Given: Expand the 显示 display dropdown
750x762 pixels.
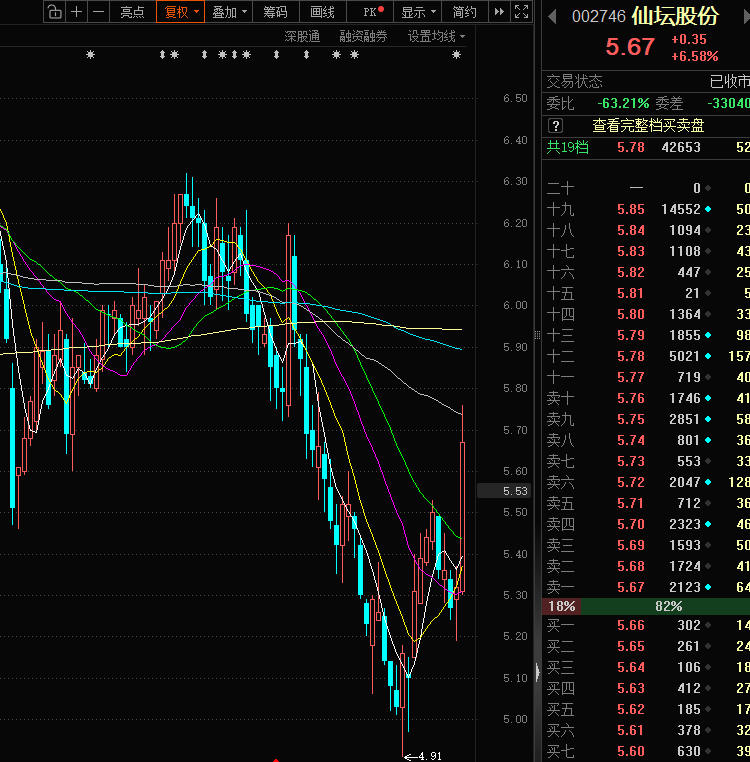Looking at the screenshot, I should pos(418,12).
